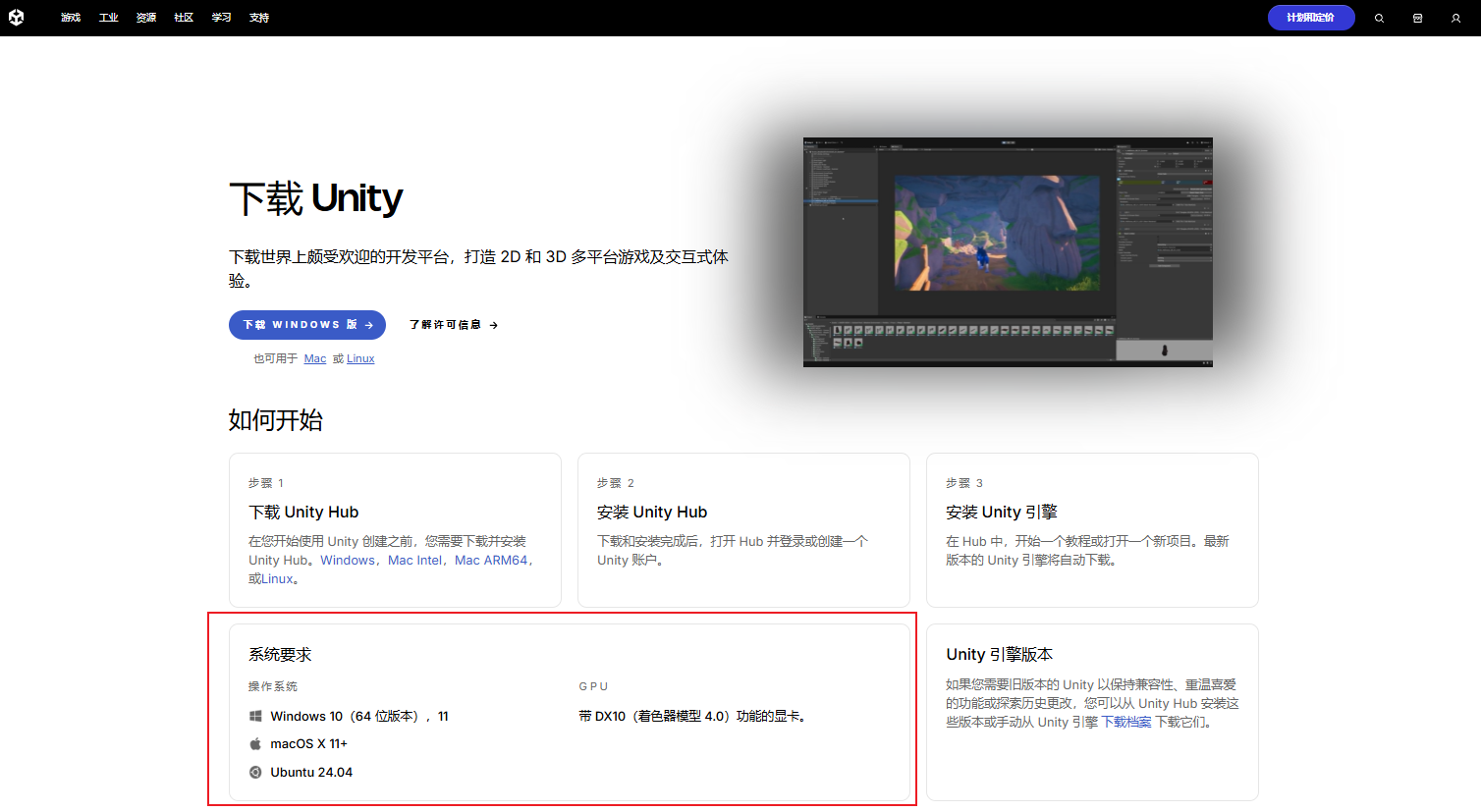Screen dimensions: 1481x812
Task: Click the 下载 WINDOWS 版 button
Action: click(306, 324)
